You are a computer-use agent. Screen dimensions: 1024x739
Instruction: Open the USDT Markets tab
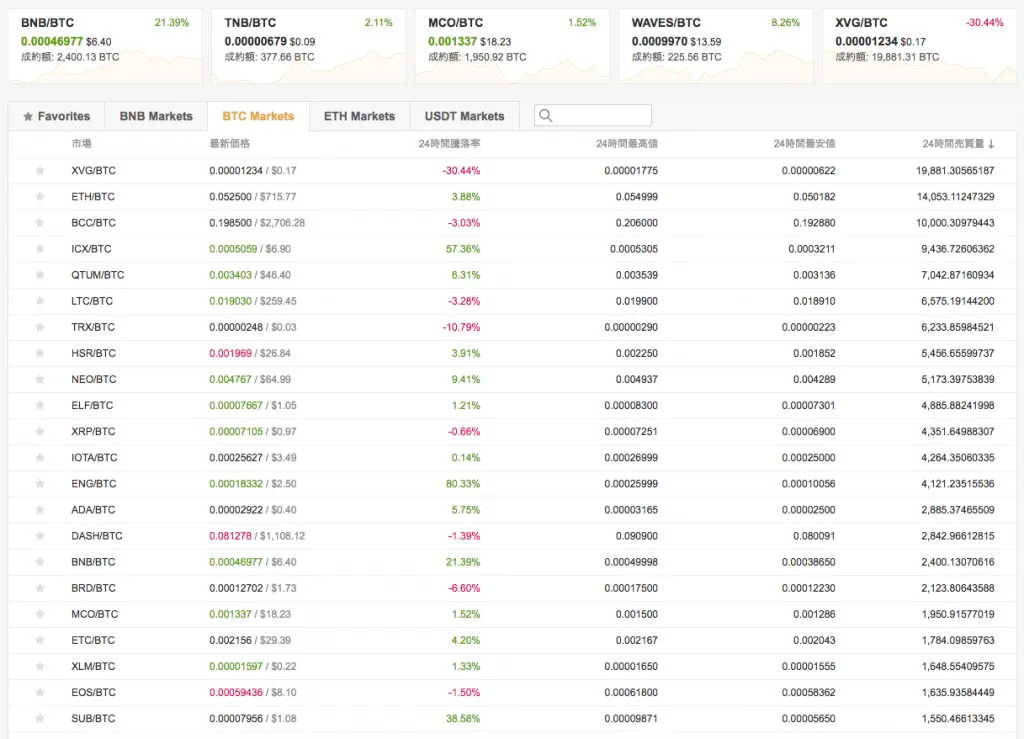click(x=464, y=115)
